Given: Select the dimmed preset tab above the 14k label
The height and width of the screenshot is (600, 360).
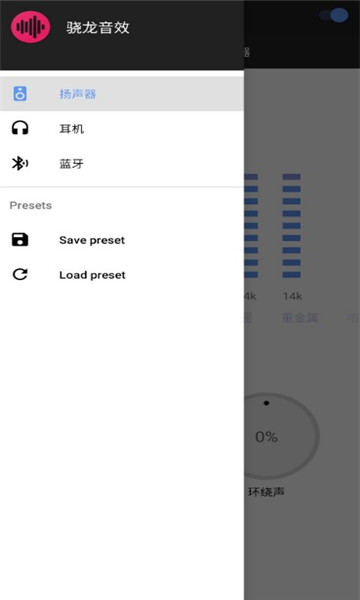Looking at the screenshot, I should pyautogui.click(x=300, y=318).
